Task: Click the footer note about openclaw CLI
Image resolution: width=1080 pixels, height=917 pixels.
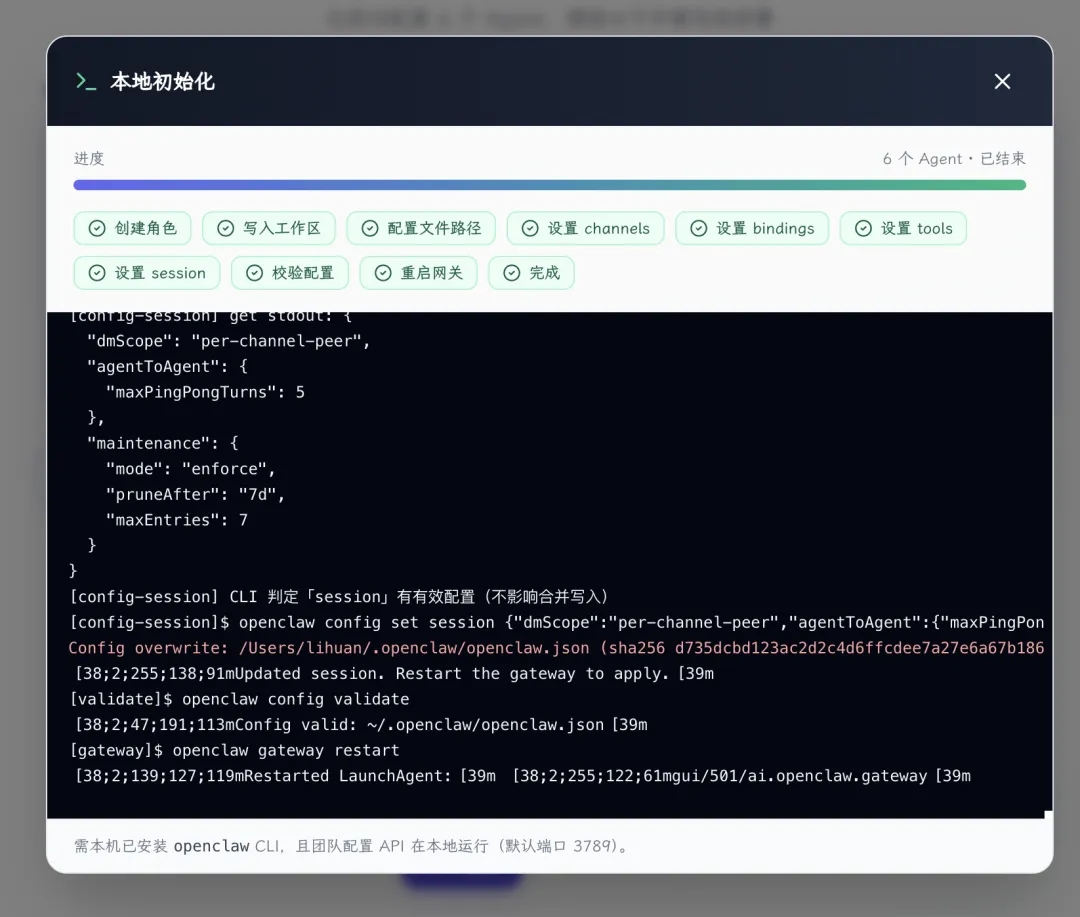Action: click(x=353, y=845)
